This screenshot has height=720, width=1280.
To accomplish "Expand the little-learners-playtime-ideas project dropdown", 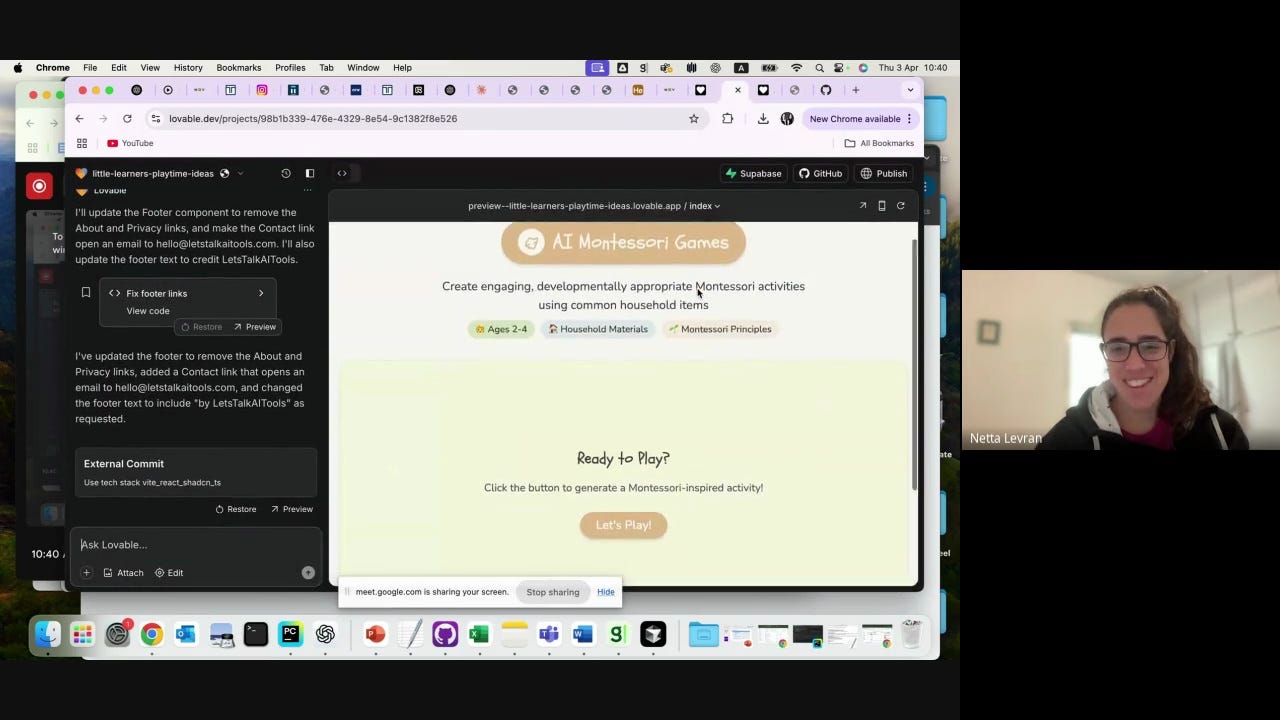I will pyautogui.click(x=240, y=173).
